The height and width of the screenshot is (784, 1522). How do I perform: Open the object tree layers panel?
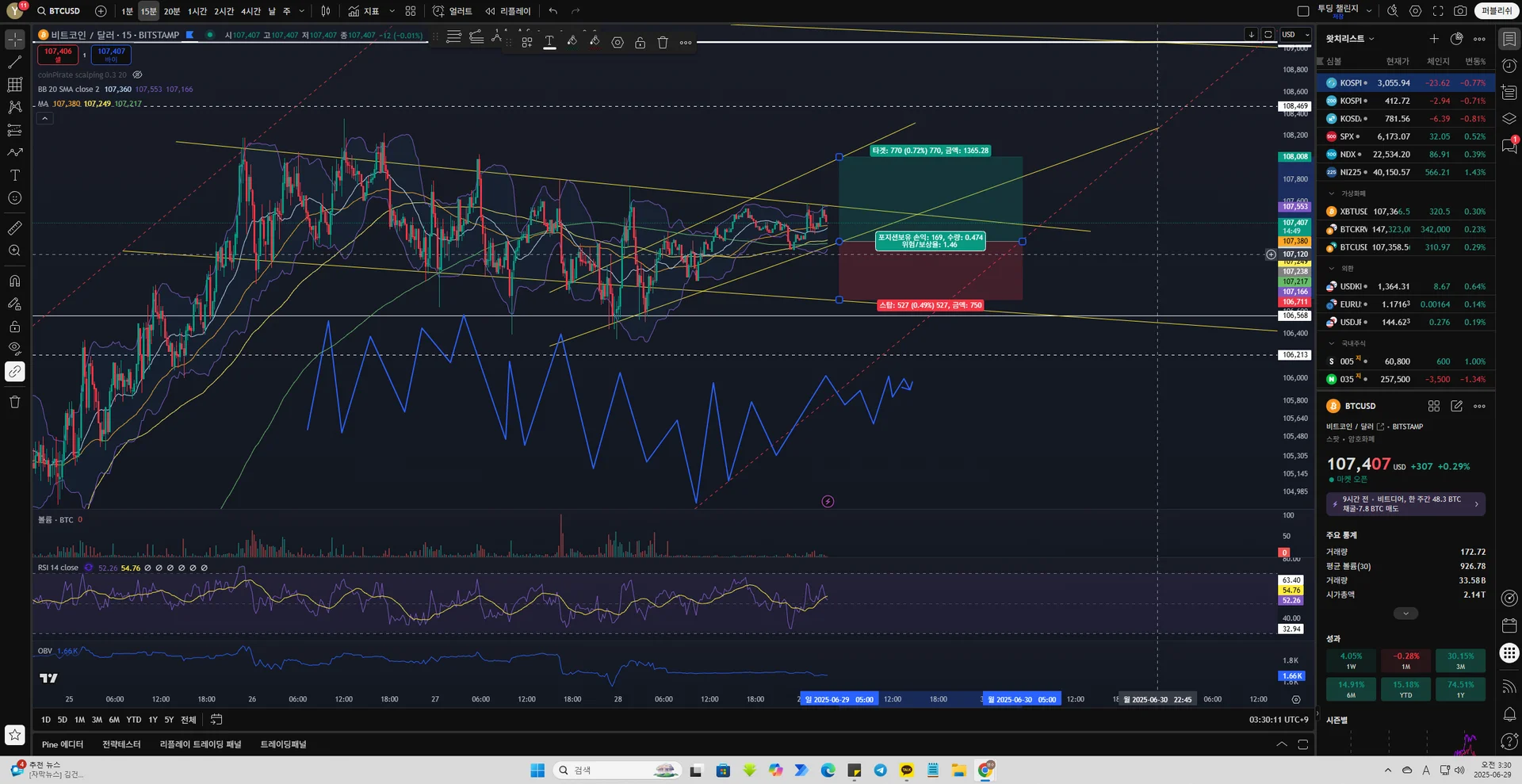click(x=1509, y=118)
